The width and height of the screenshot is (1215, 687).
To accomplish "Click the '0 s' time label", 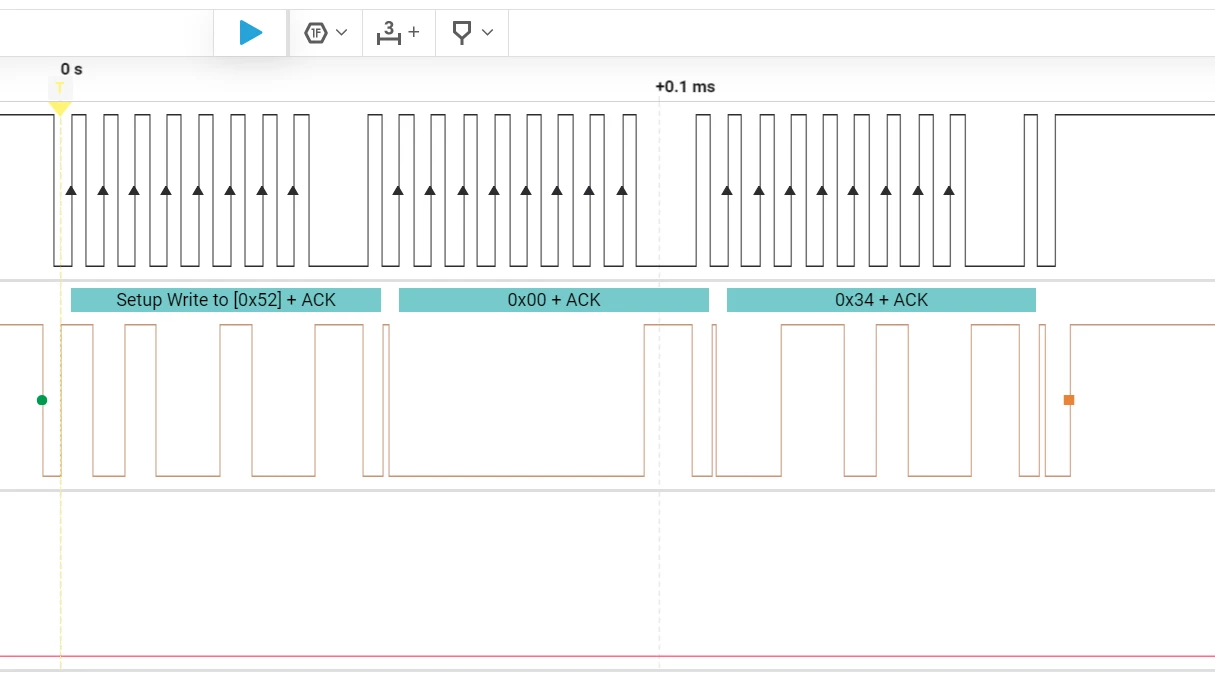I will (x=71, y=69).
